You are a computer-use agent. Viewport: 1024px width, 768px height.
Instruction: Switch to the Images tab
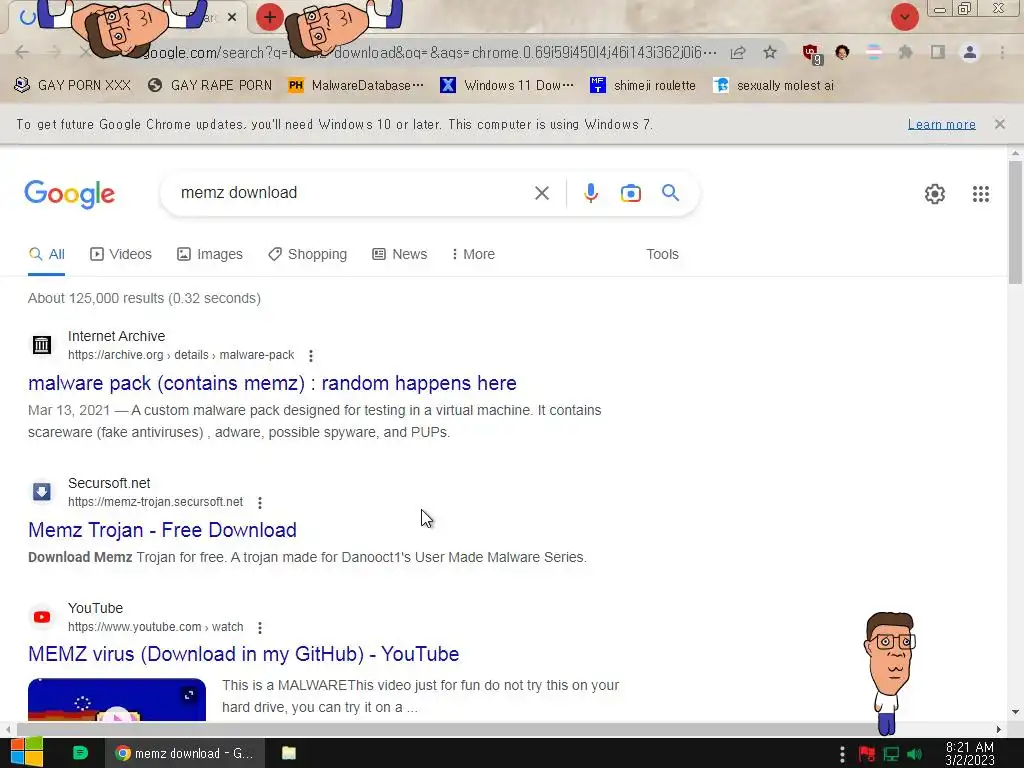[210, 255]
